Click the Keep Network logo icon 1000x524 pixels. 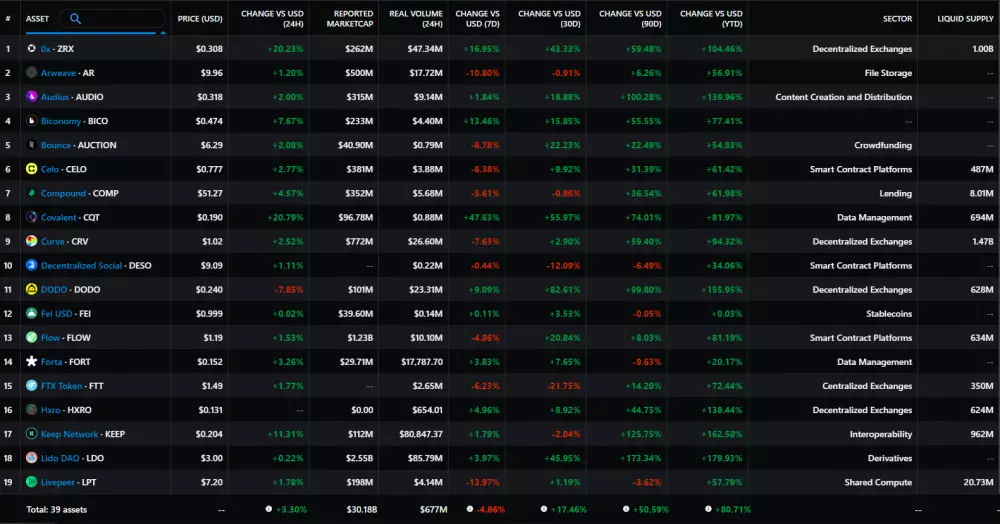coord(31,433)
